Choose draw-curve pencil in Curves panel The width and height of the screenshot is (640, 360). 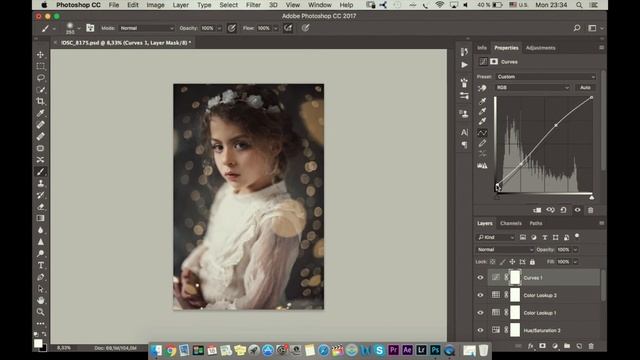(x=482, y=143)
